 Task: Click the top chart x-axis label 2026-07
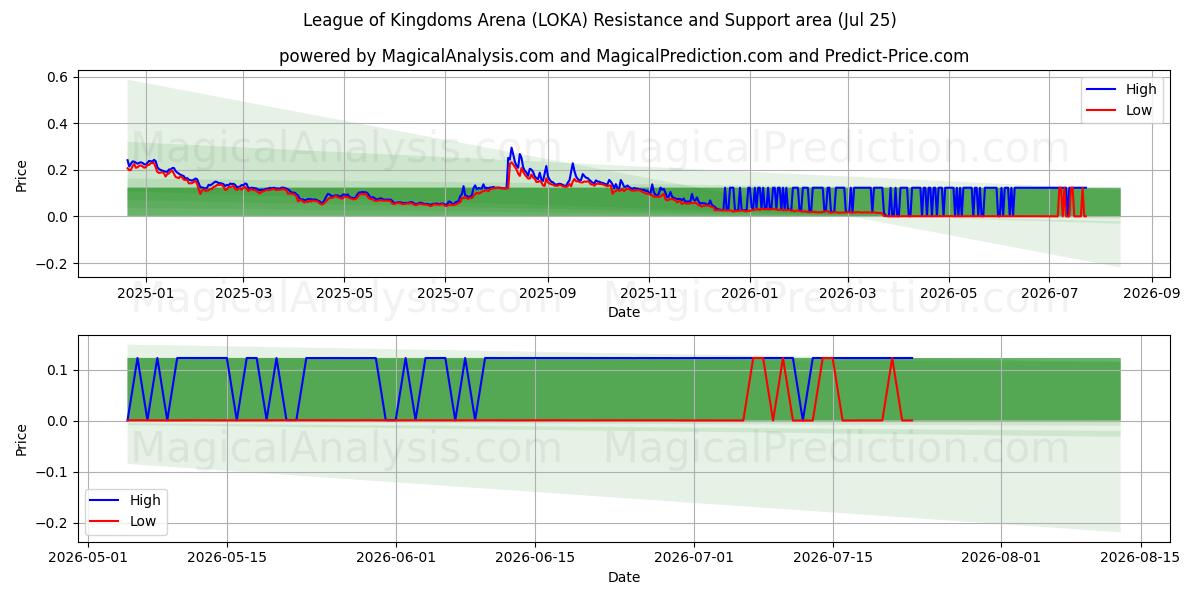click(x=1049, y=294)
